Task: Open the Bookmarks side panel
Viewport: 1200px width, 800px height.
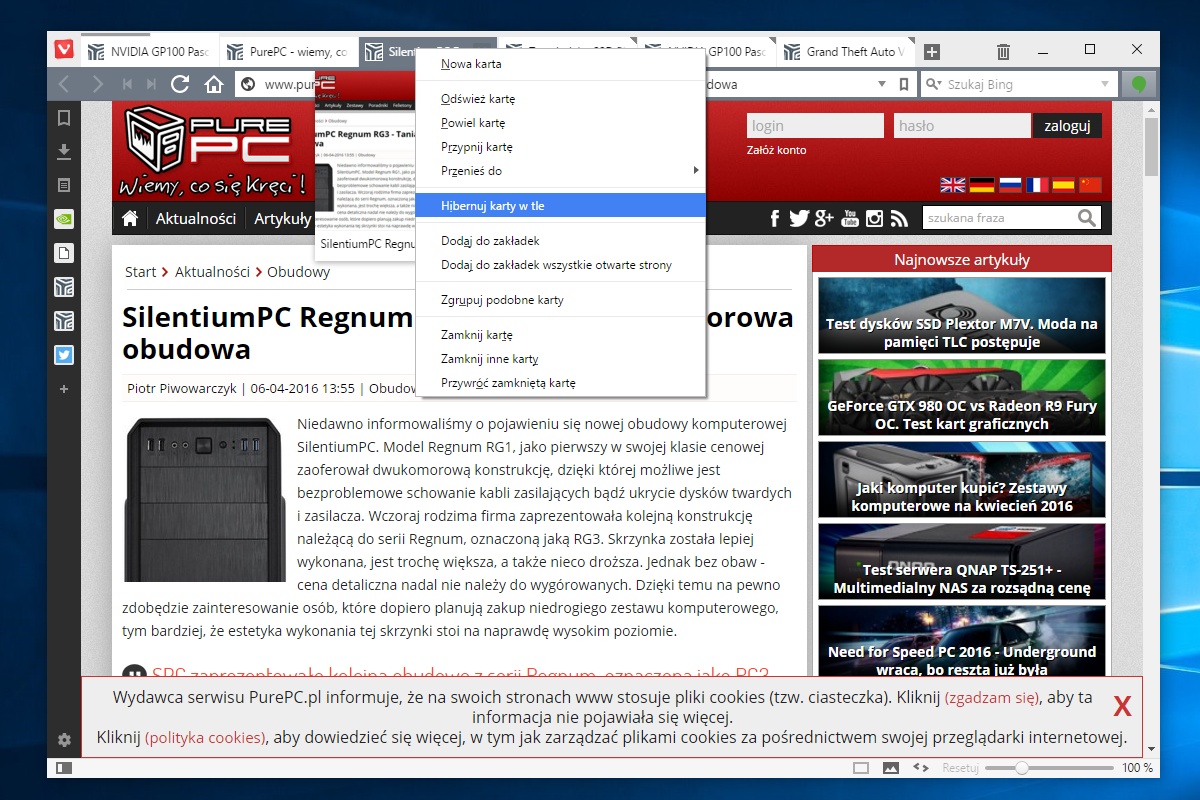Action: click(64, 118)
